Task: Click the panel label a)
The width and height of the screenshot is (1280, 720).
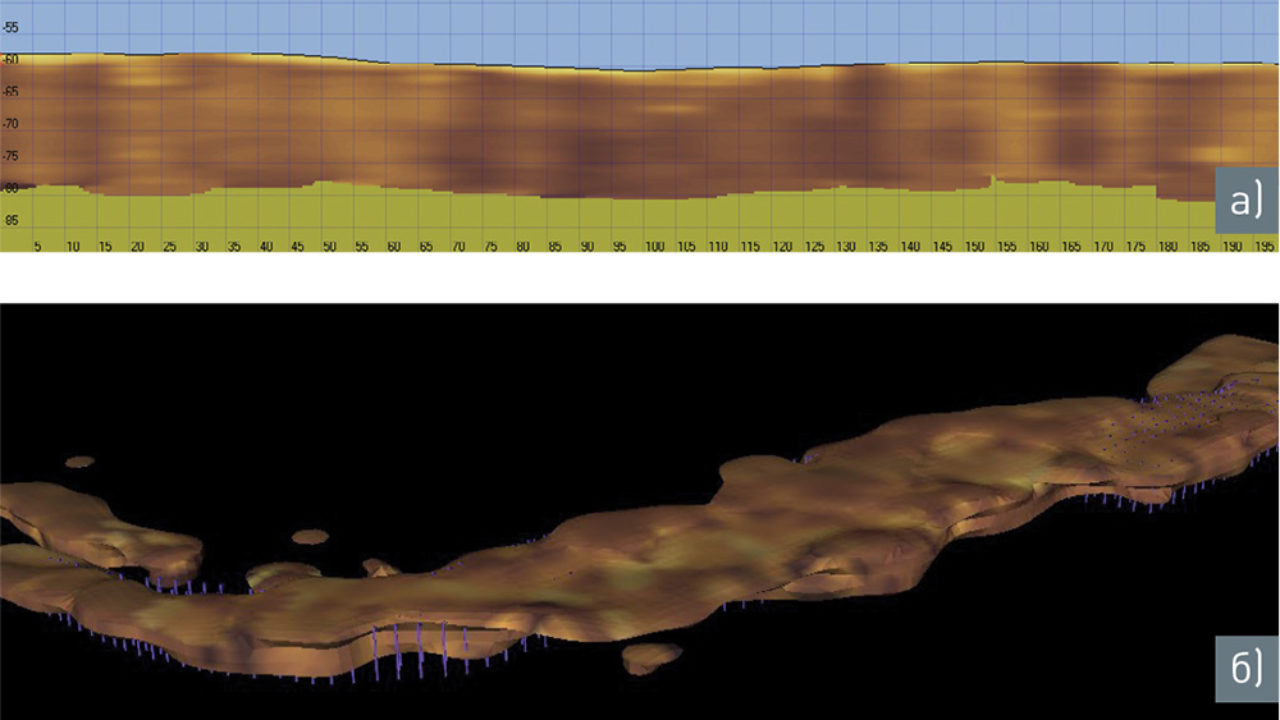Action: click(1247, 202)
